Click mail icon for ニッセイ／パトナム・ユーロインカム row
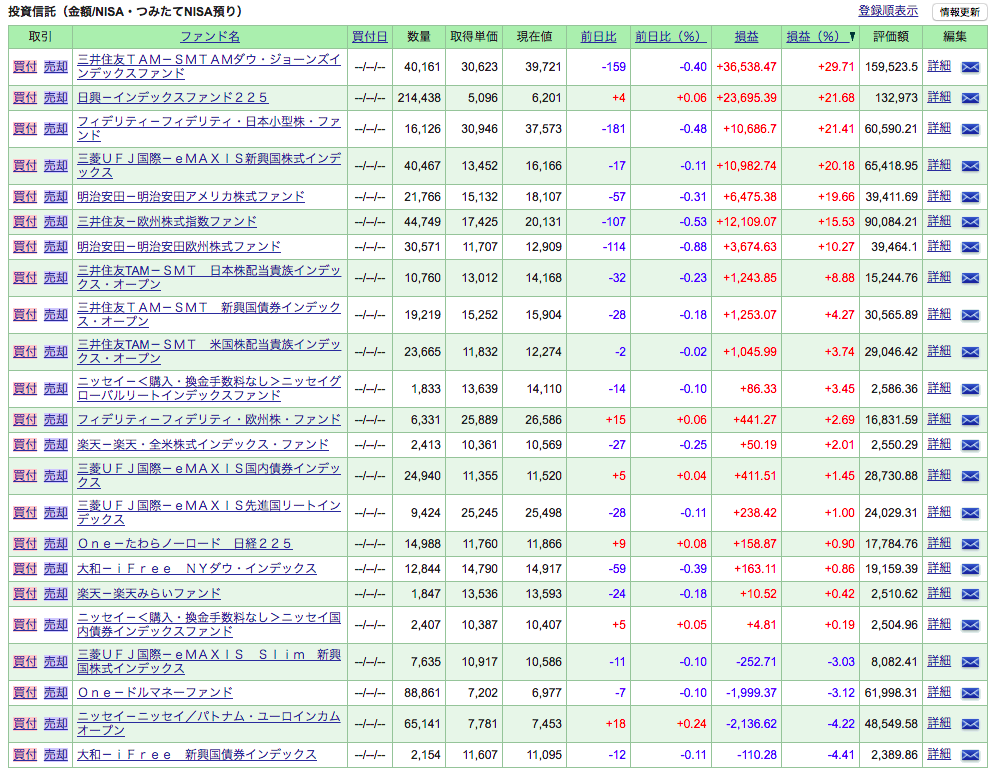 (970, 724)
